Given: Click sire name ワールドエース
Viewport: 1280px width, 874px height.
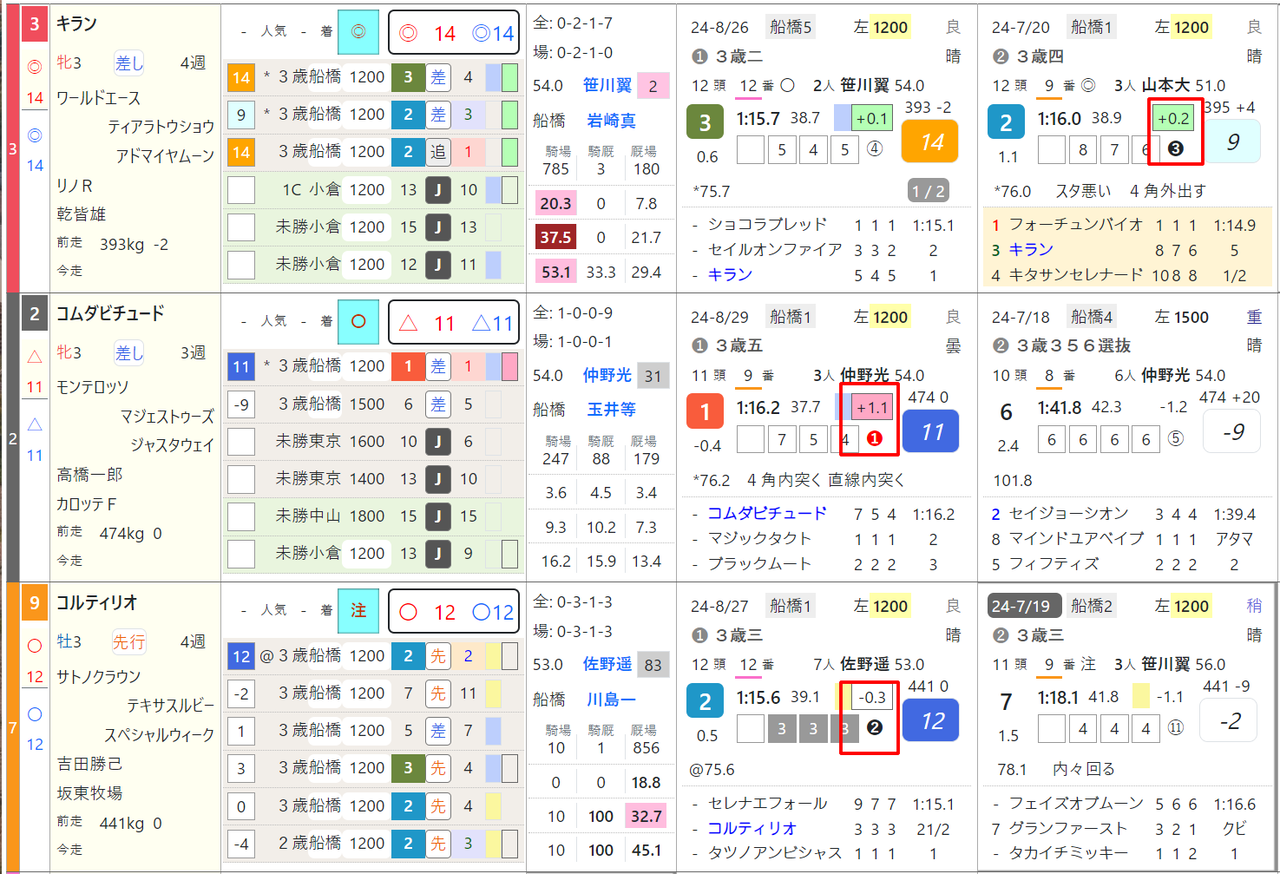Looking at the screenshot, I should (98, 98).
